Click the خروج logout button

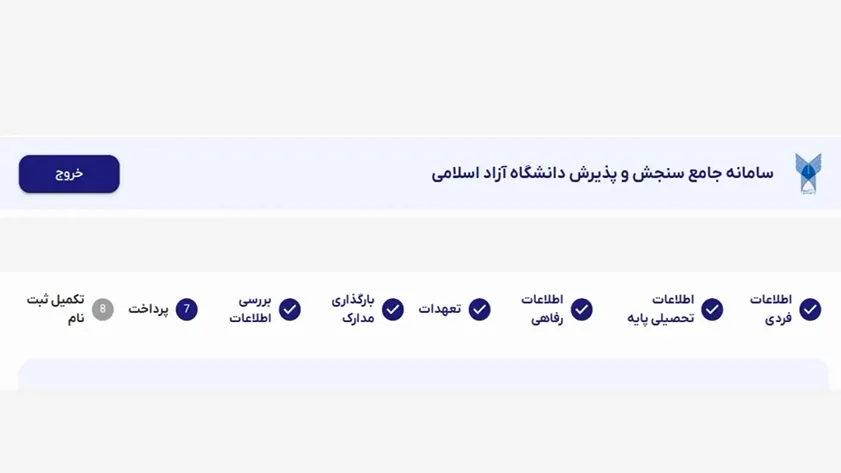[x=69, y=174]
